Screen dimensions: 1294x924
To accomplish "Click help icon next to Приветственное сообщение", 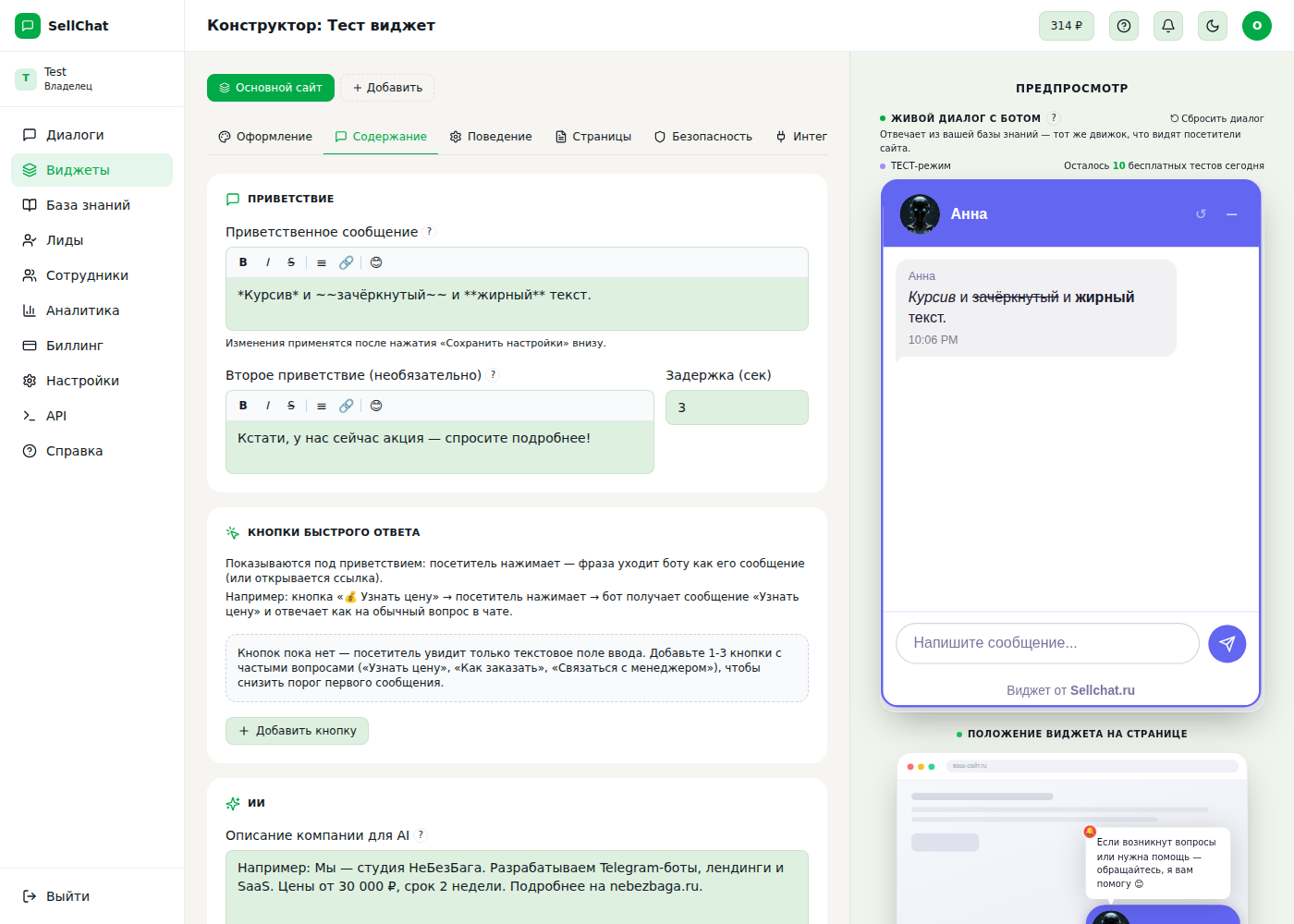I will (x=429, y=232).
